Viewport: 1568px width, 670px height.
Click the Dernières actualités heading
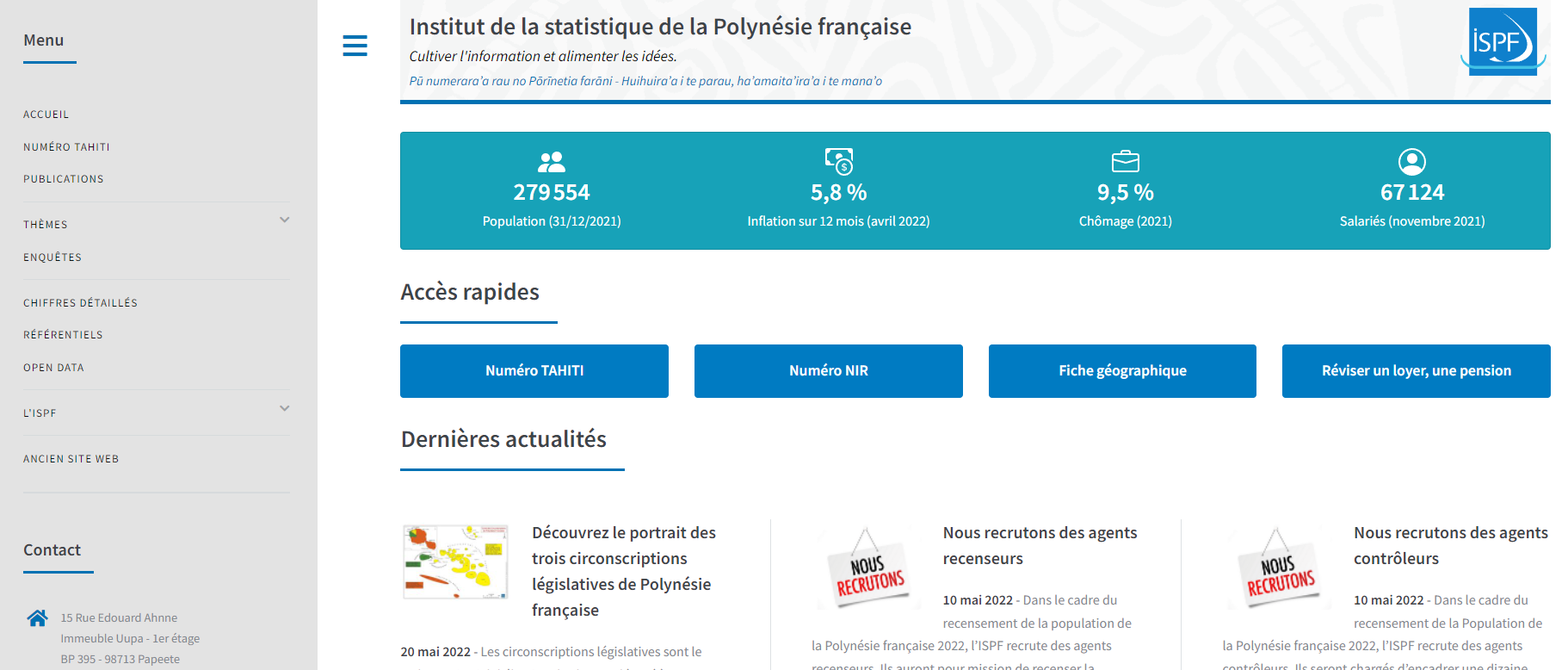(503, 439)
